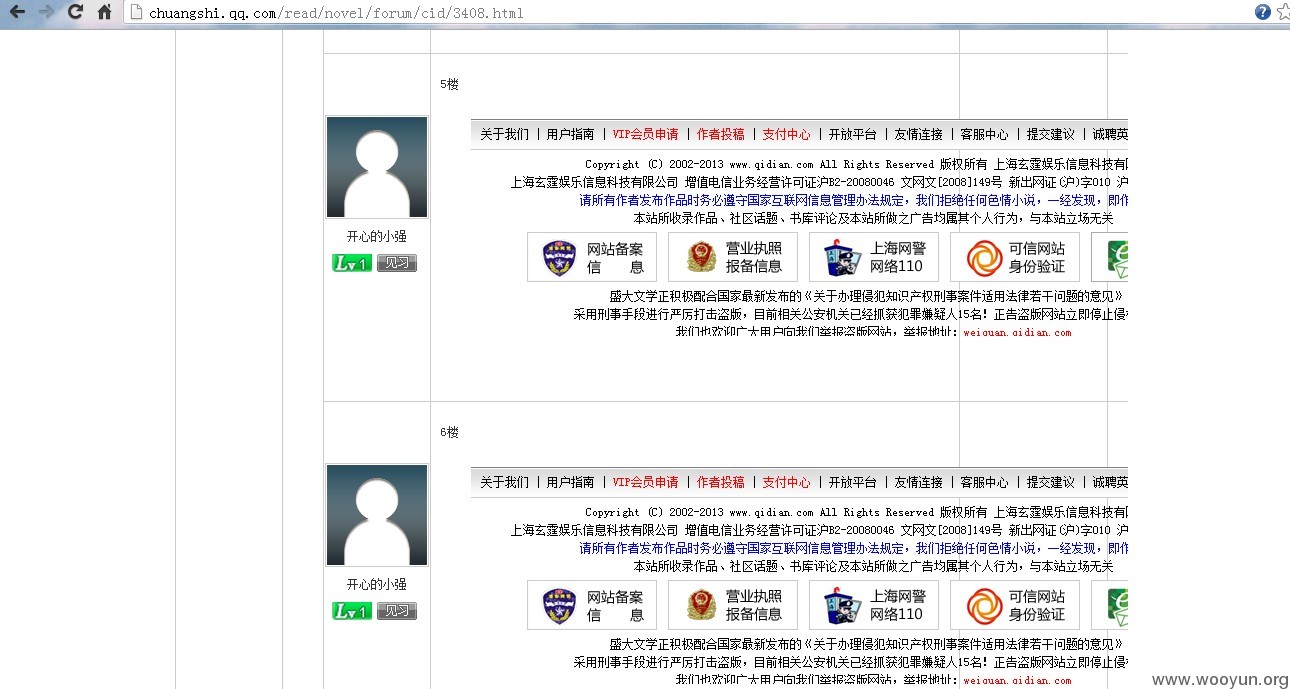Open 用户指南 in the 5楼 post nav bar

point(570,134)
